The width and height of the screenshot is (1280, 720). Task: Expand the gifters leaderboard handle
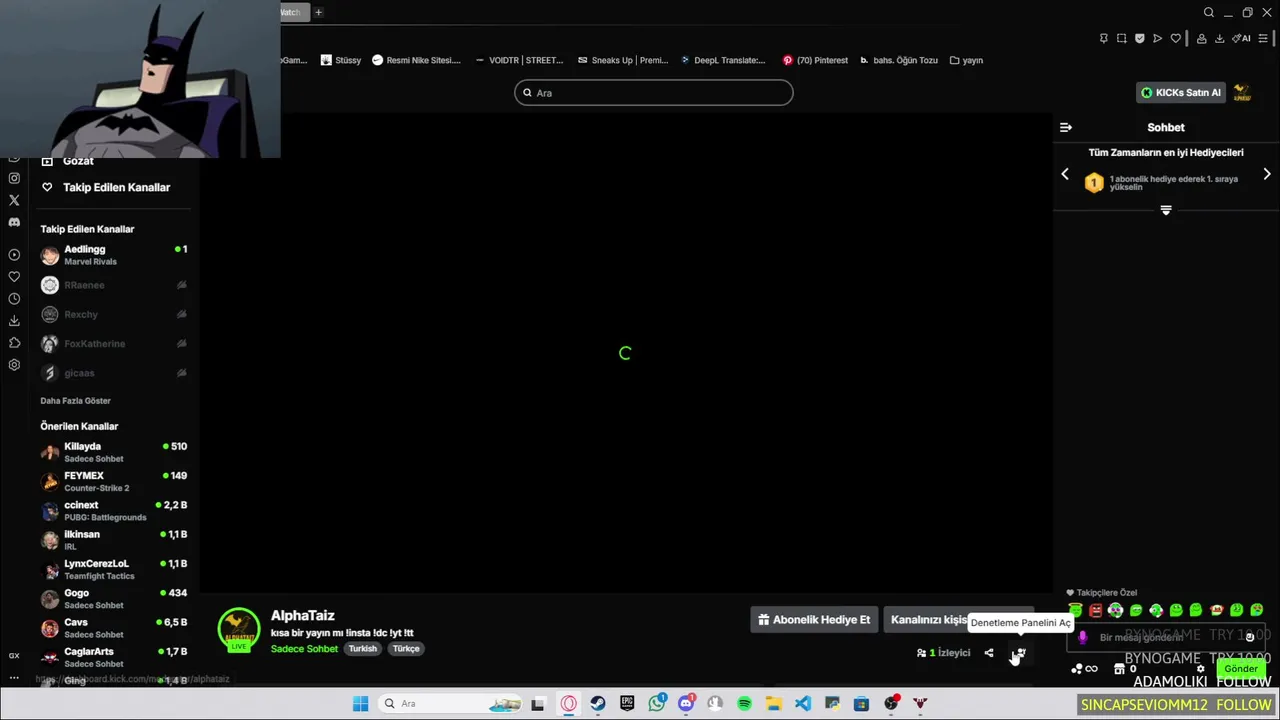pos(1166,210)
